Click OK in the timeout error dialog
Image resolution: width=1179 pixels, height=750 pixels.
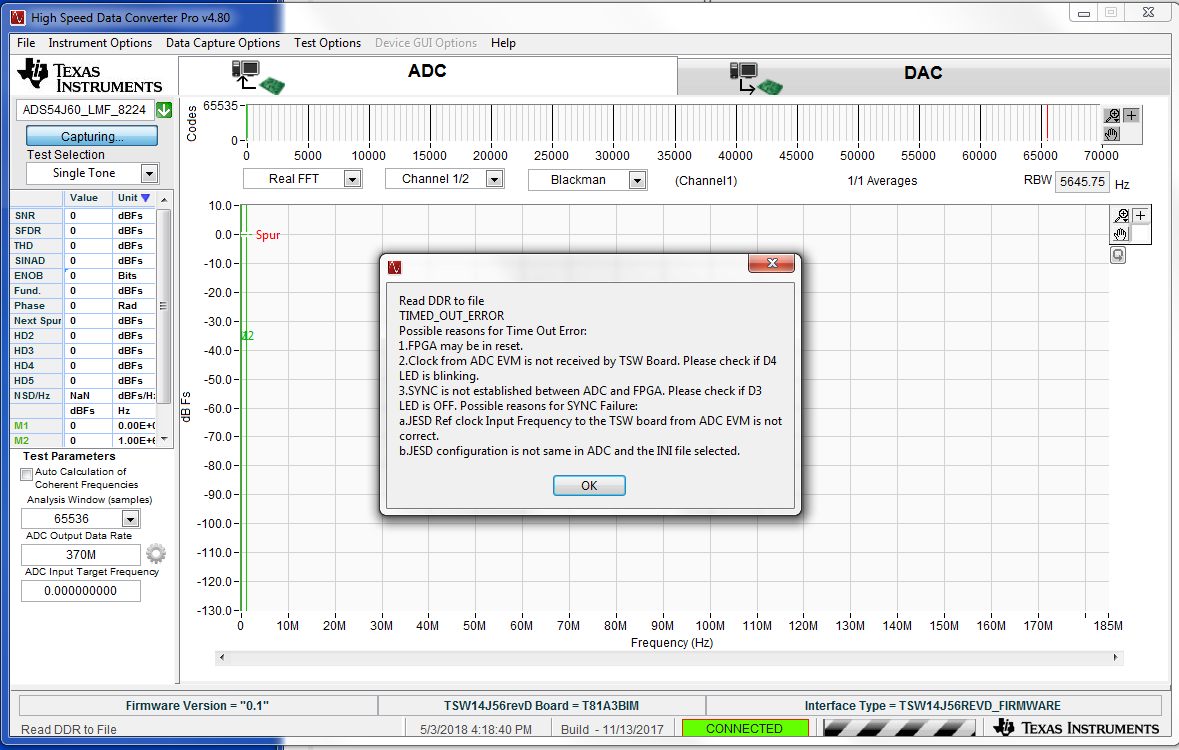[589, 486]
